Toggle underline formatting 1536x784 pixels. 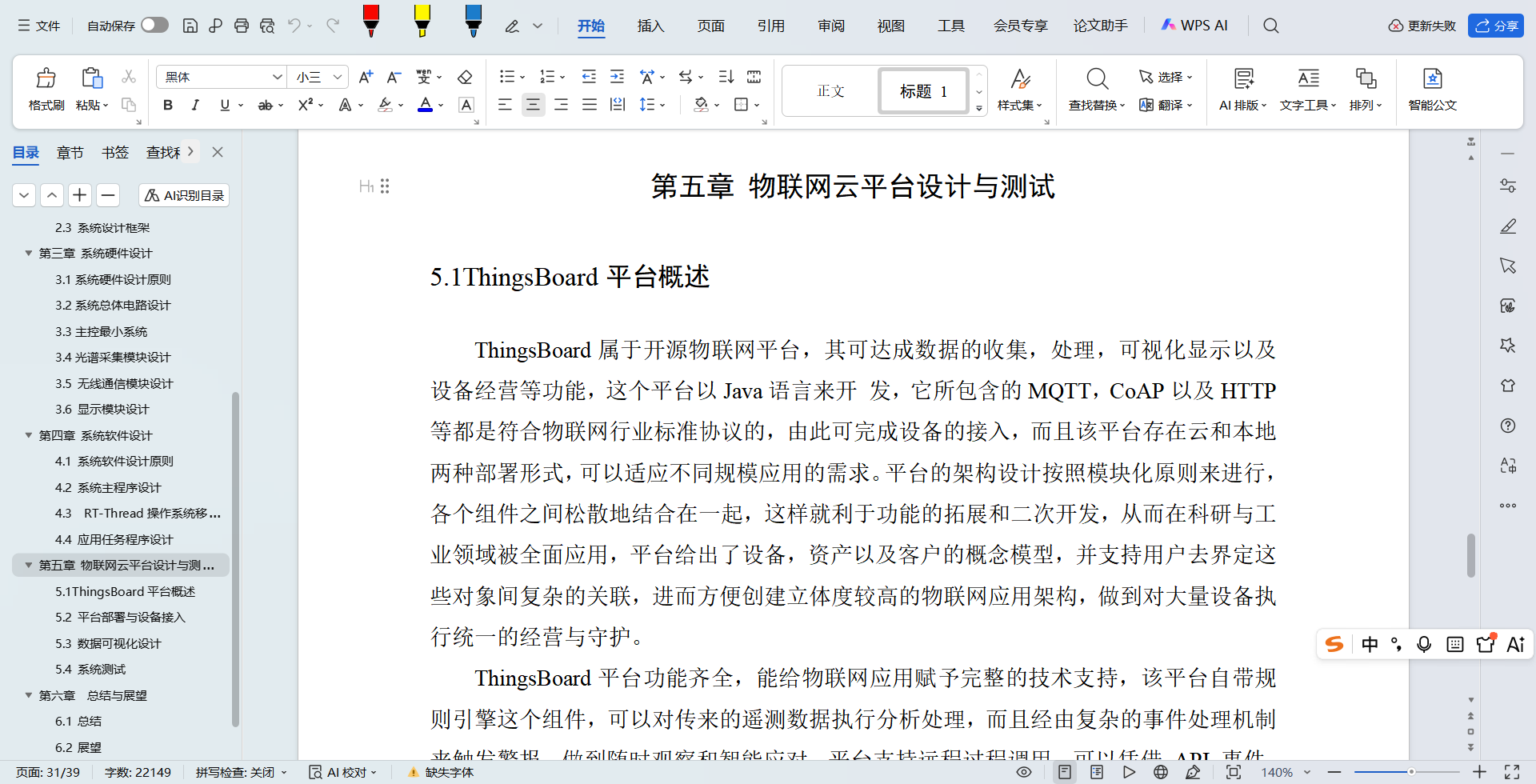225,105
